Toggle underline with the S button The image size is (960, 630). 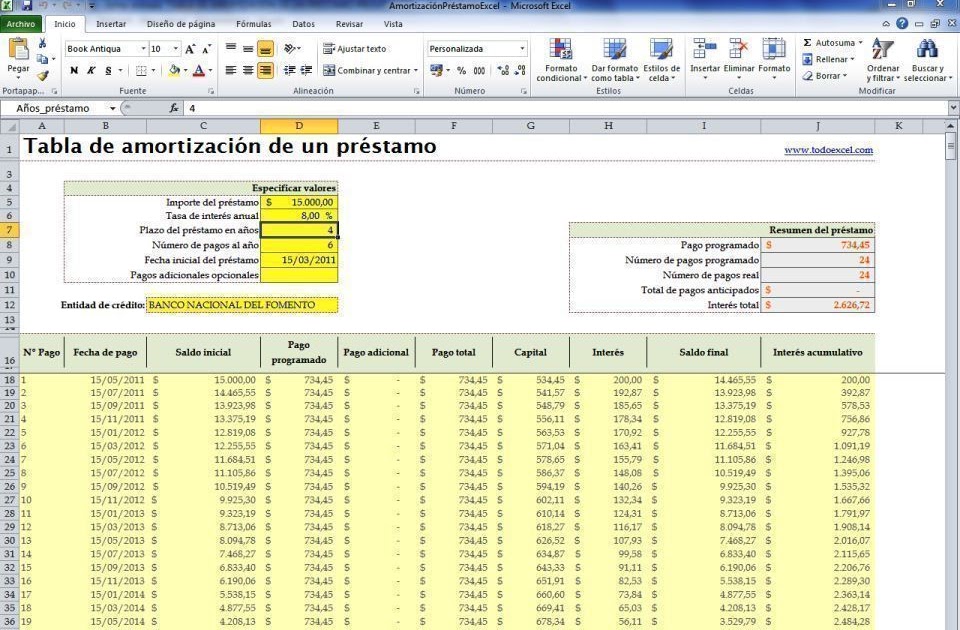(x=107, y=68)
